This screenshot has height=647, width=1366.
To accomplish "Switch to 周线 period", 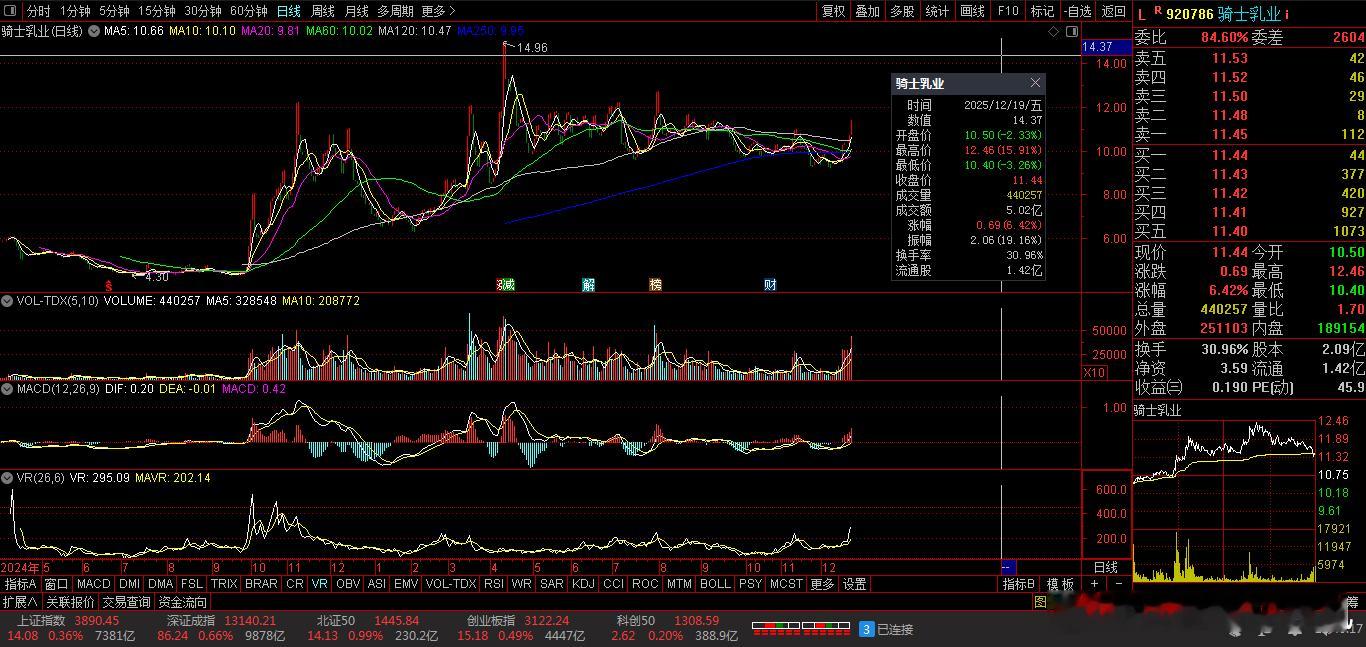I will (x=322, y=11).
